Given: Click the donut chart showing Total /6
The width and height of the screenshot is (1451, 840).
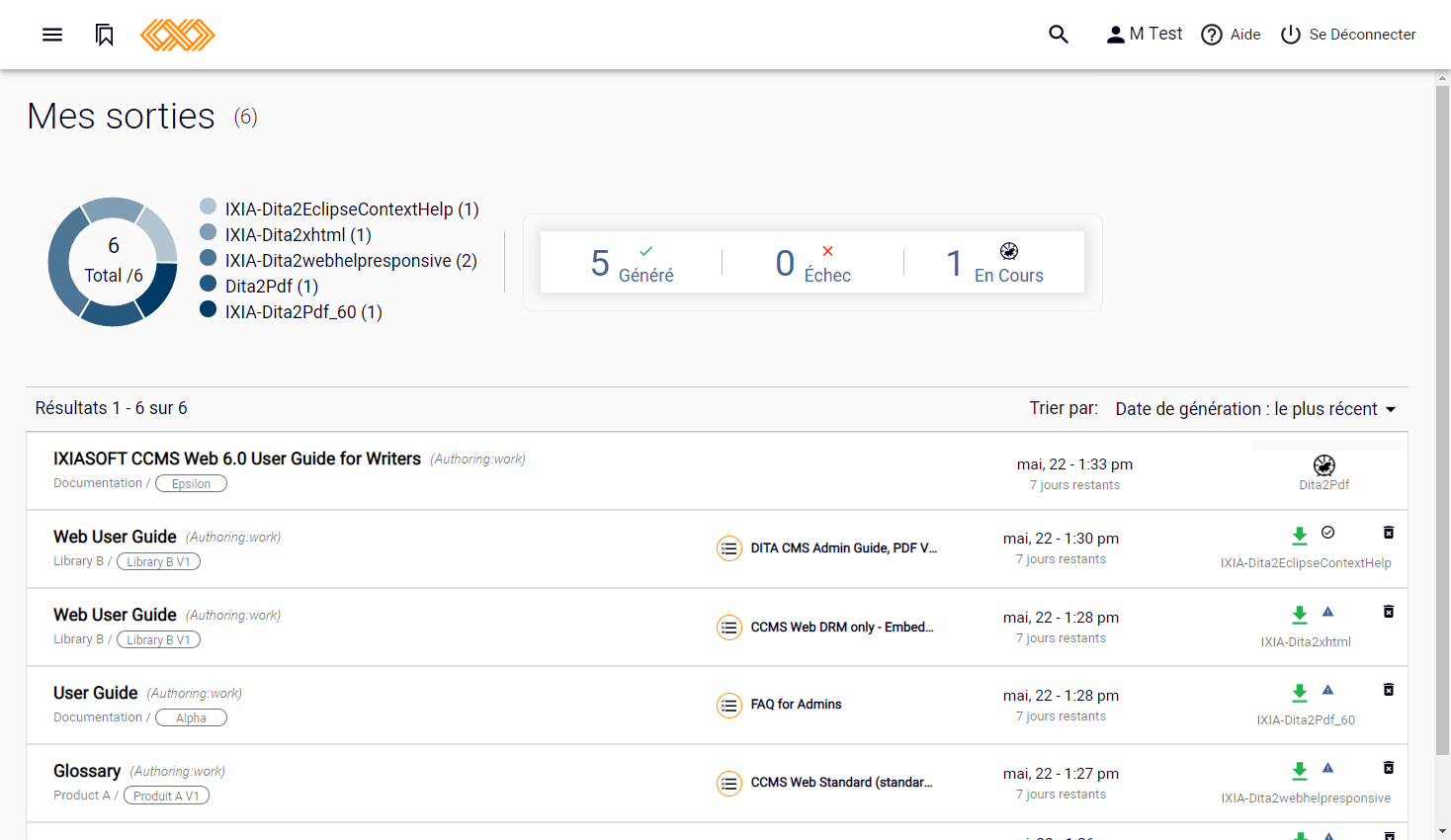Looking at the screenshot, I should click(x=113, y=262).
